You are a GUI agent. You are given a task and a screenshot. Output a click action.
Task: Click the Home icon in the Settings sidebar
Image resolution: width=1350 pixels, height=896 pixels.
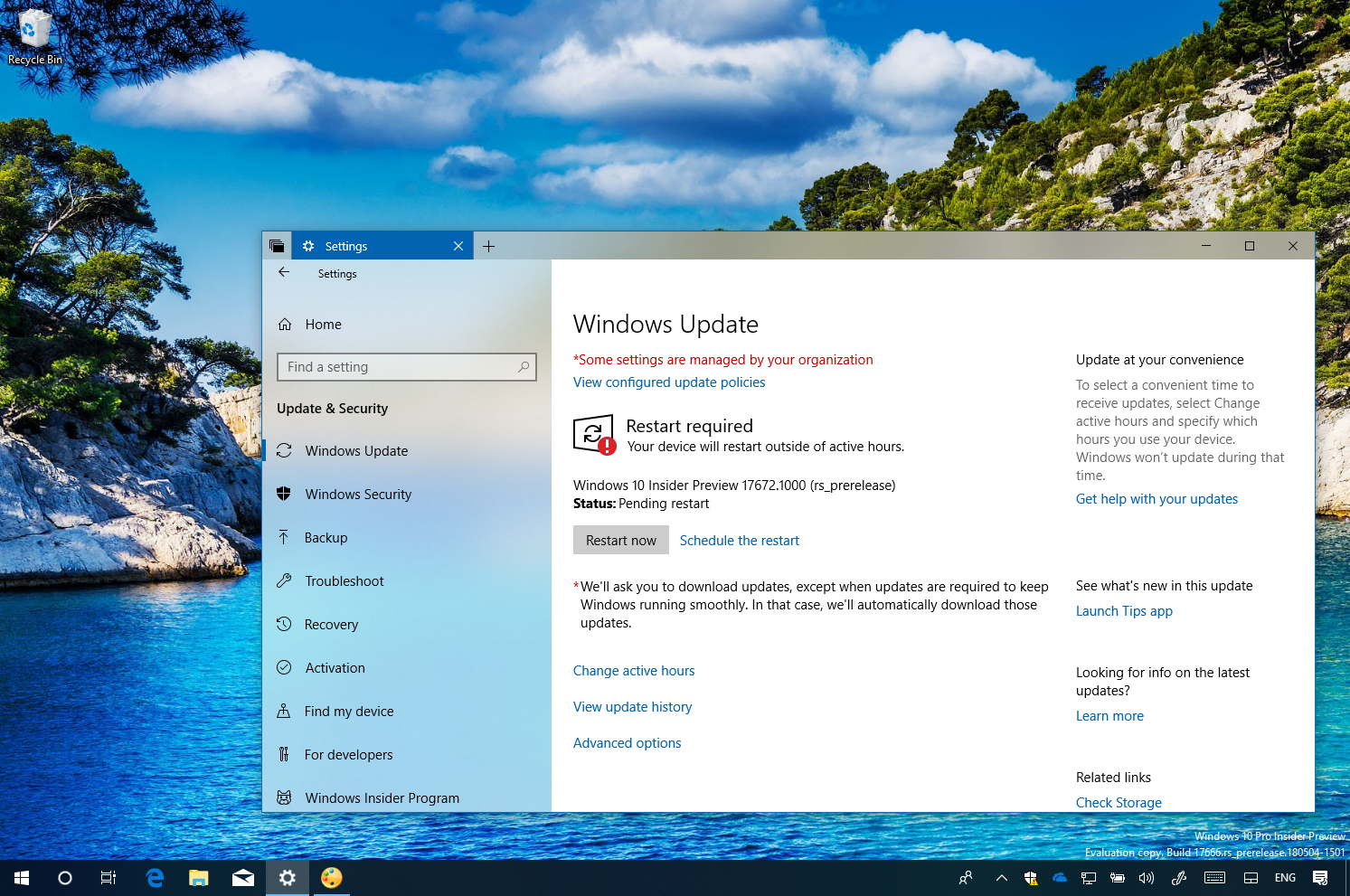coord(285,324)
